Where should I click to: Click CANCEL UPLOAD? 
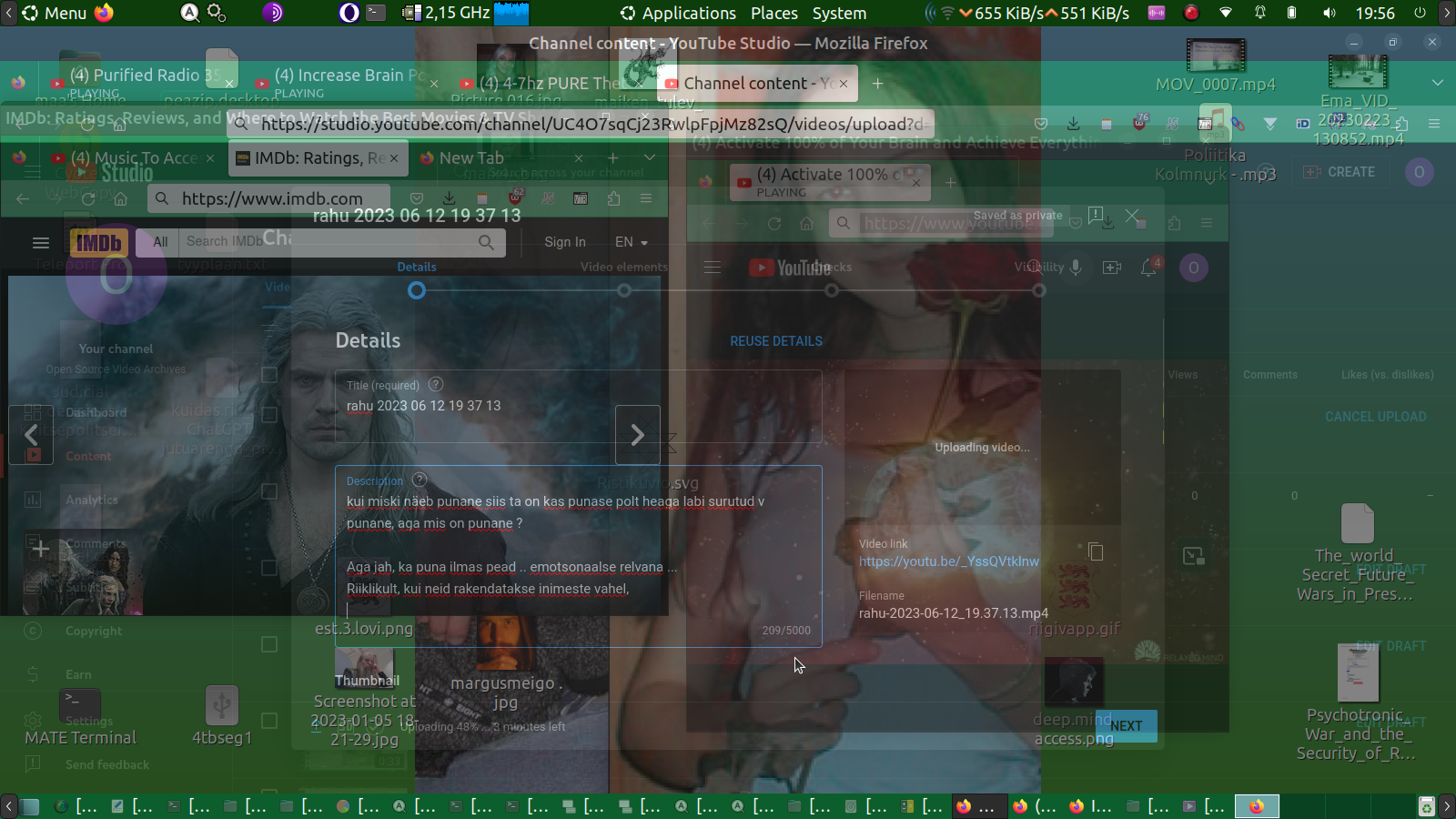click(1376, 417)
